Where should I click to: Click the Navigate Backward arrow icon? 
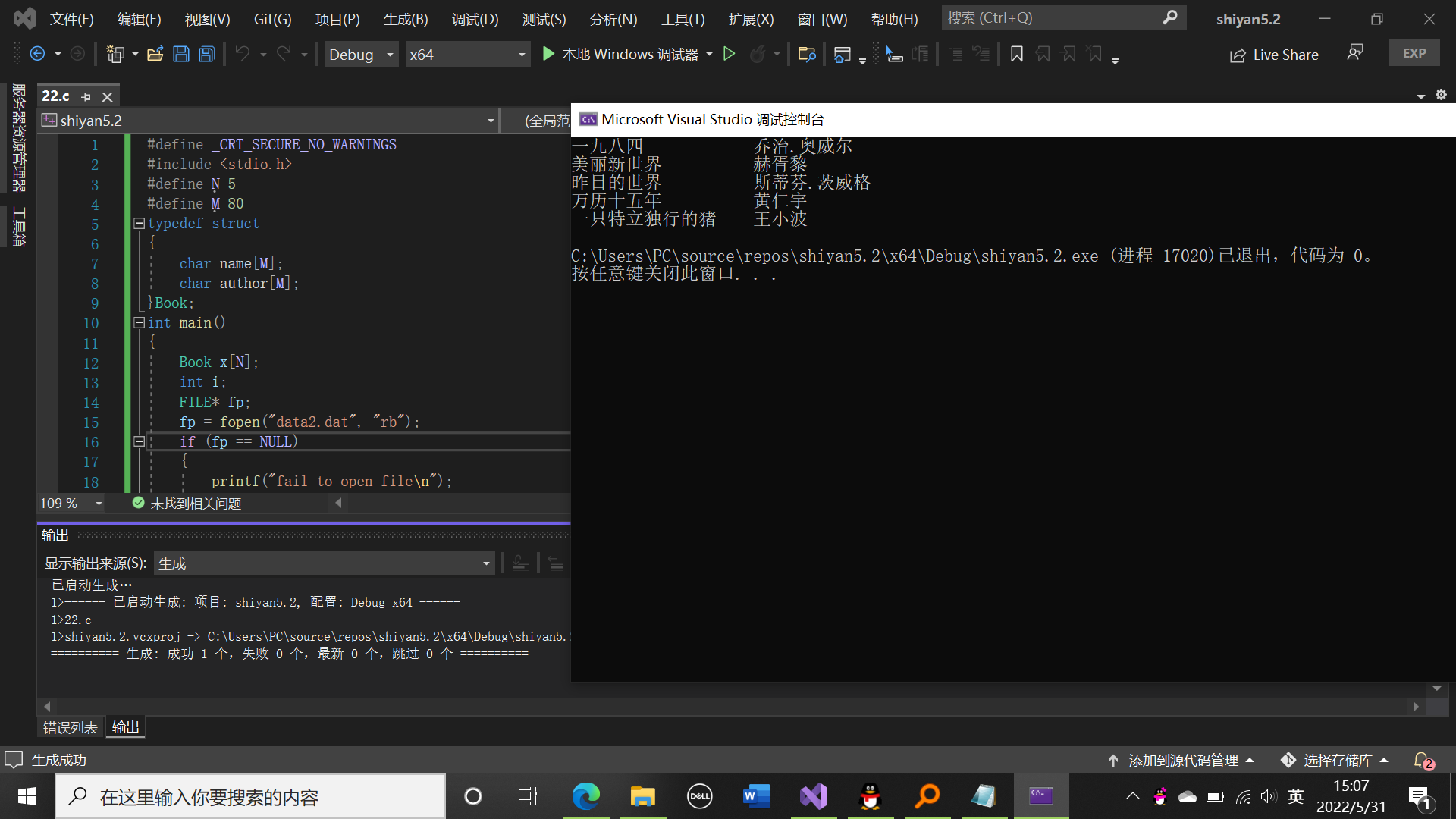tap(37, 54)
